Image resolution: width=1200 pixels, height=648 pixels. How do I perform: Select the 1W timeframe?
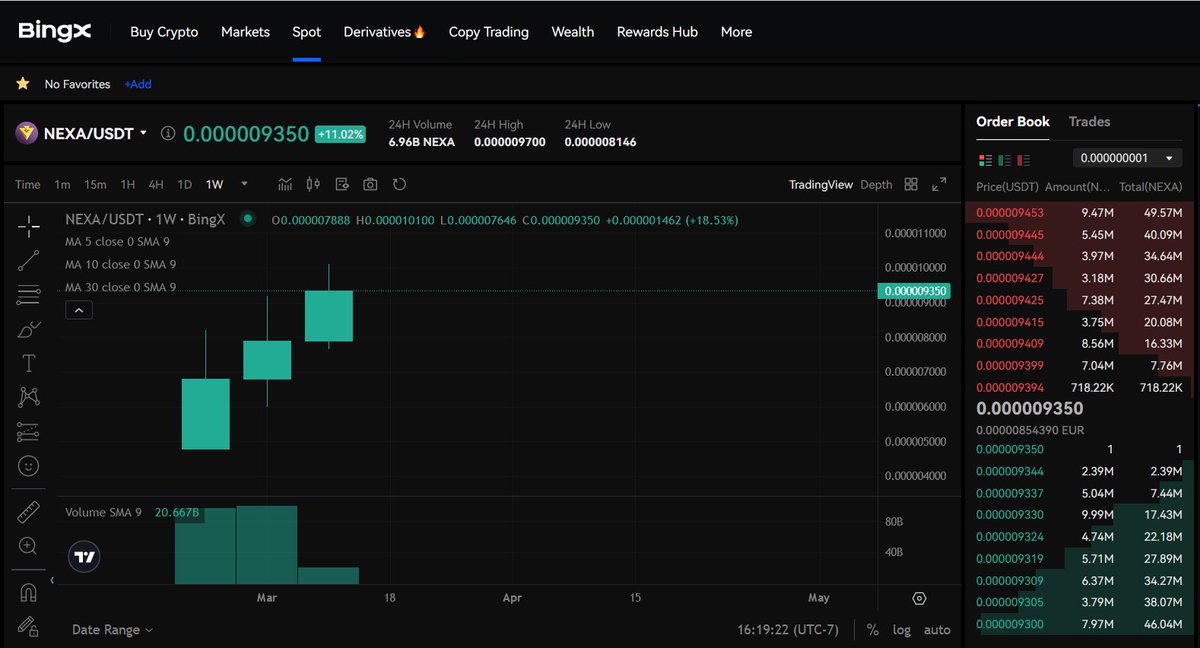pyautogui.click(x=215, y=184)
